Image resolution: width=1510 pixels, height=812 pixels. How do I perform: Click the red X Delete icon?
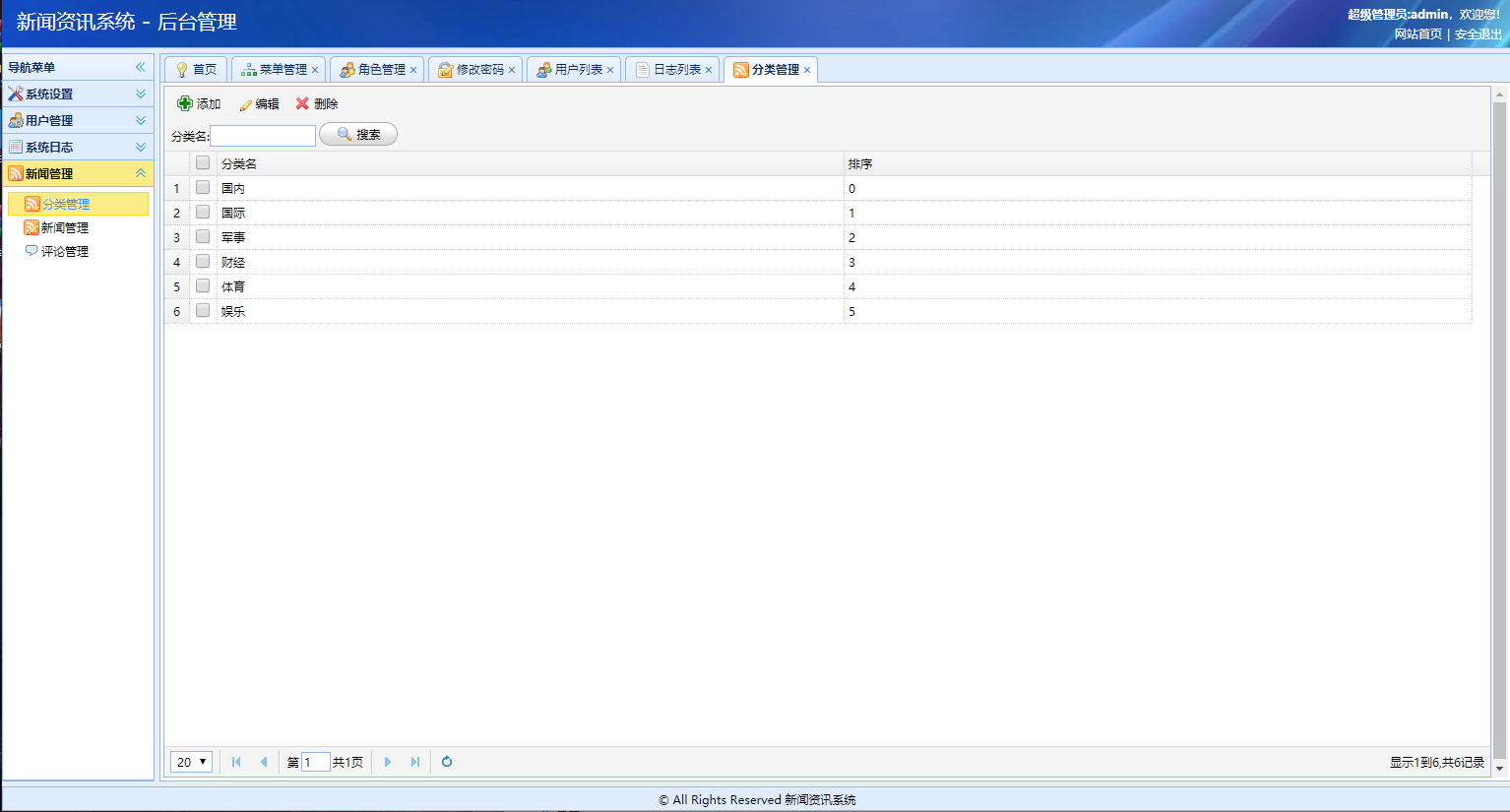click(x=302, y=103)
